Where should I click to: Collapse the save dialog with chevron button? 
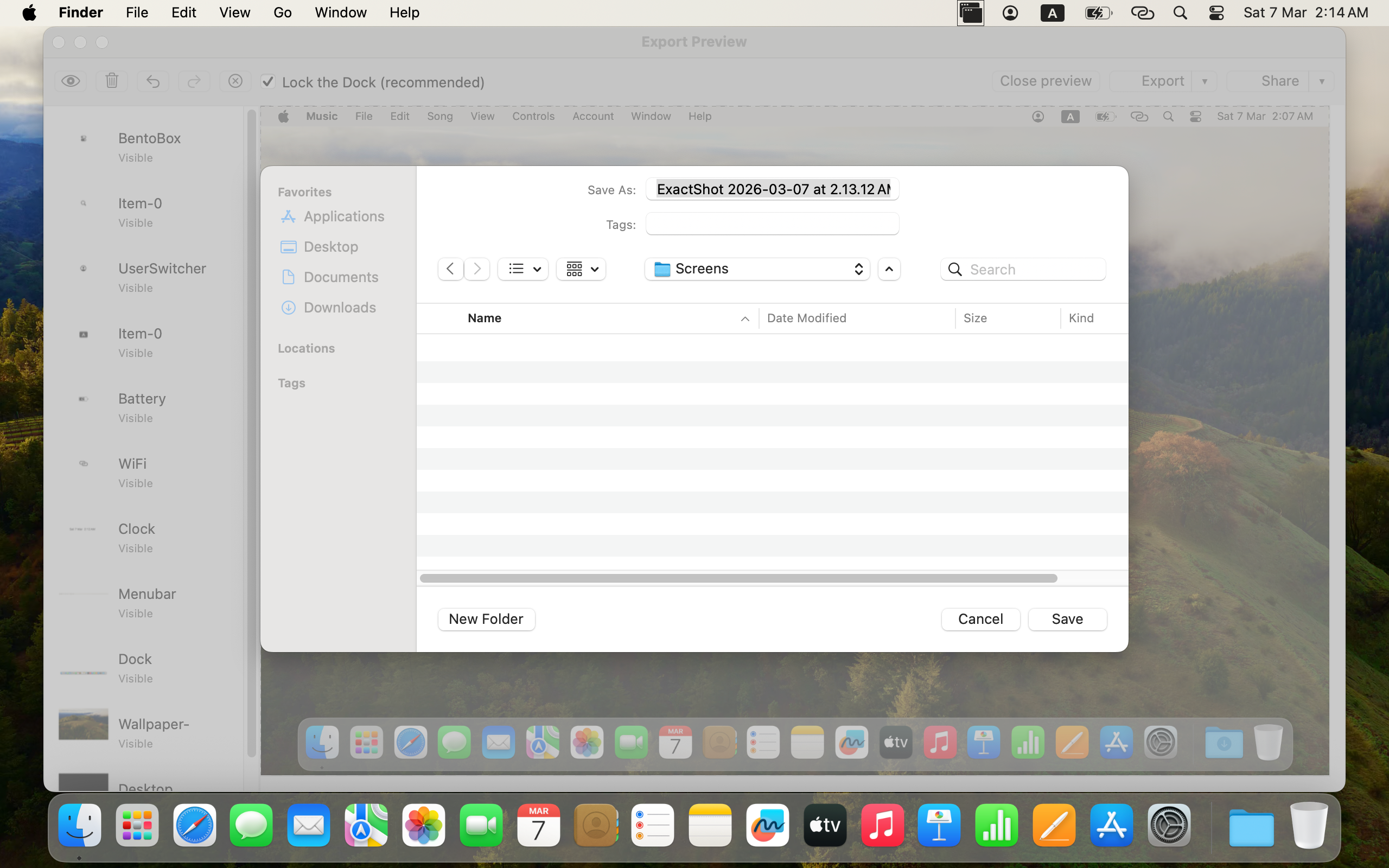click(x=889, y=269)
